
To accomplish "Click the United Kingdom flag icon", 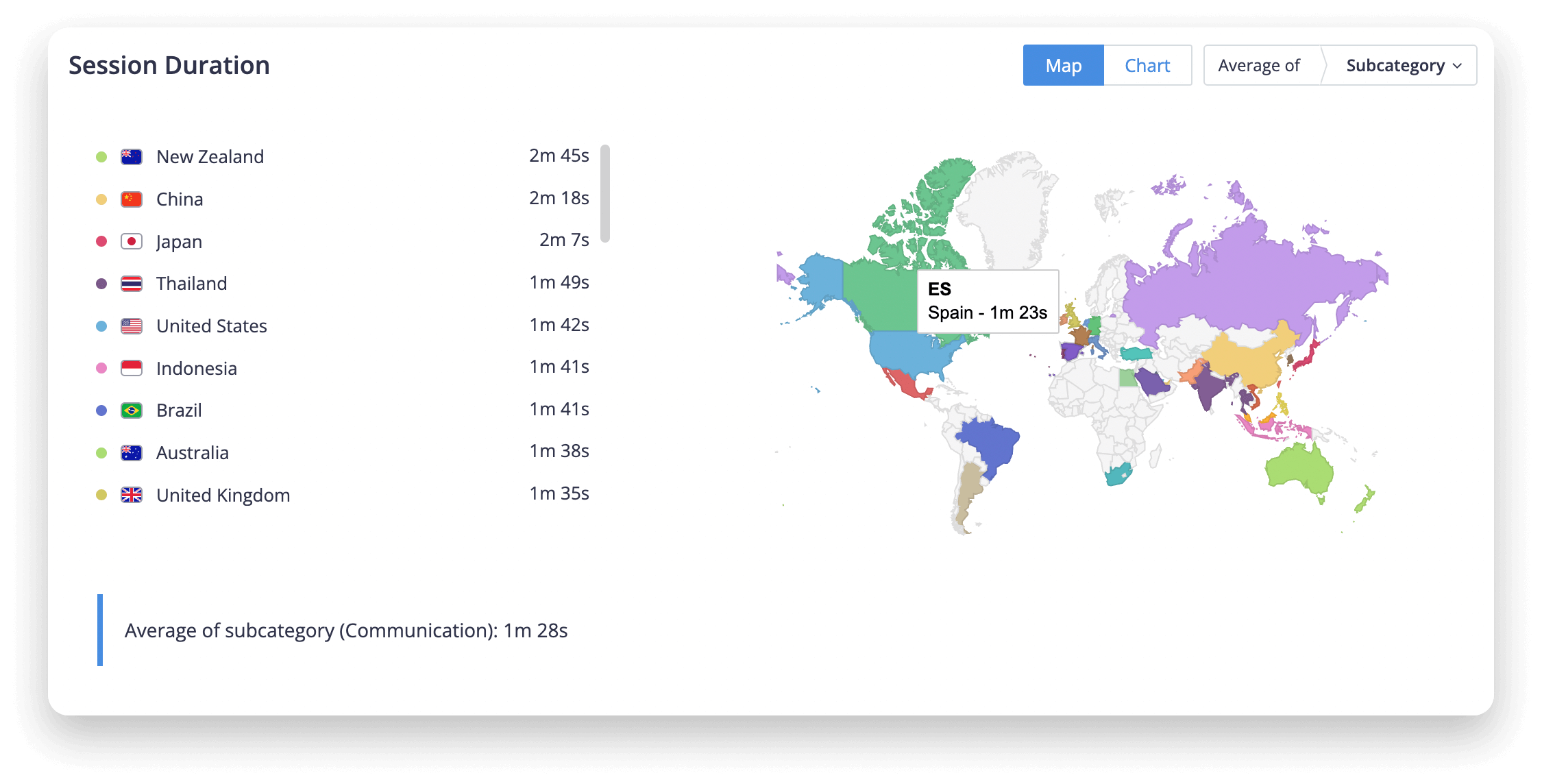I will pos(132,495).
